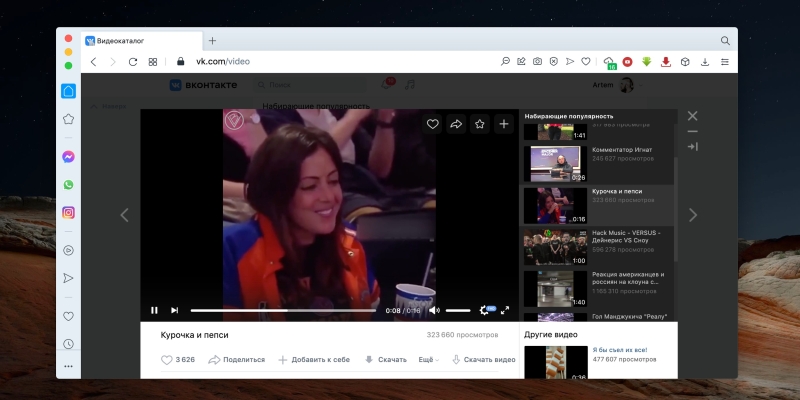Like the video with 3 626 likes
Screen dimensions: 800x400
178,360
